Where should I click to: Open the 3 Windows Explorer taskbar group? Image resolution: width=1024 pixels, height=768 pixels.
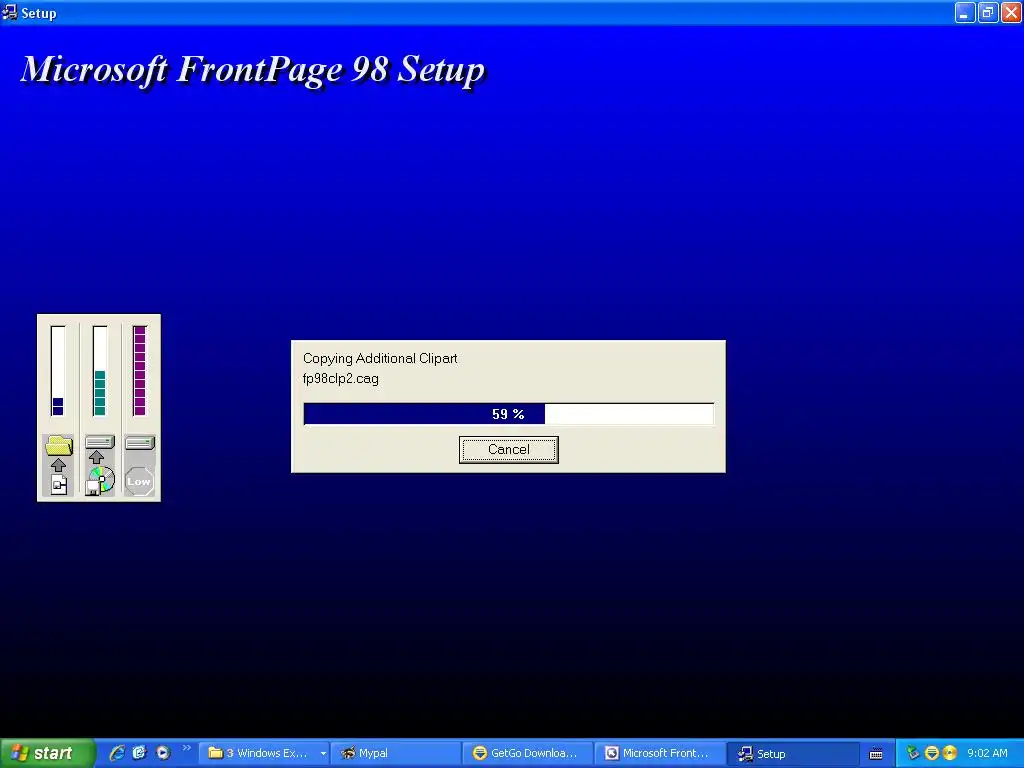tap(264, 753)
